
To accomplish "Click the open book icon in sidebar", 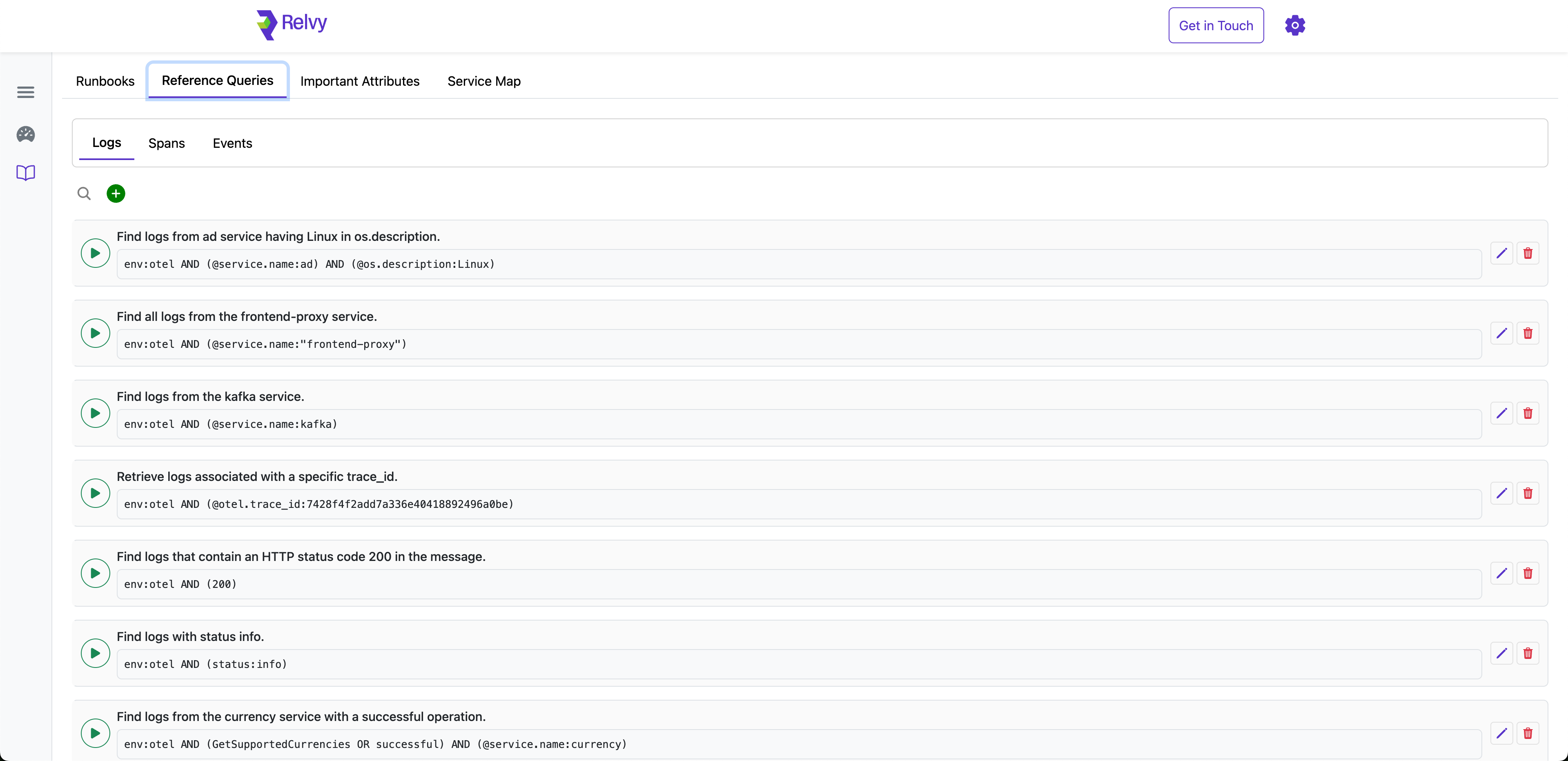I will [26, 173].
